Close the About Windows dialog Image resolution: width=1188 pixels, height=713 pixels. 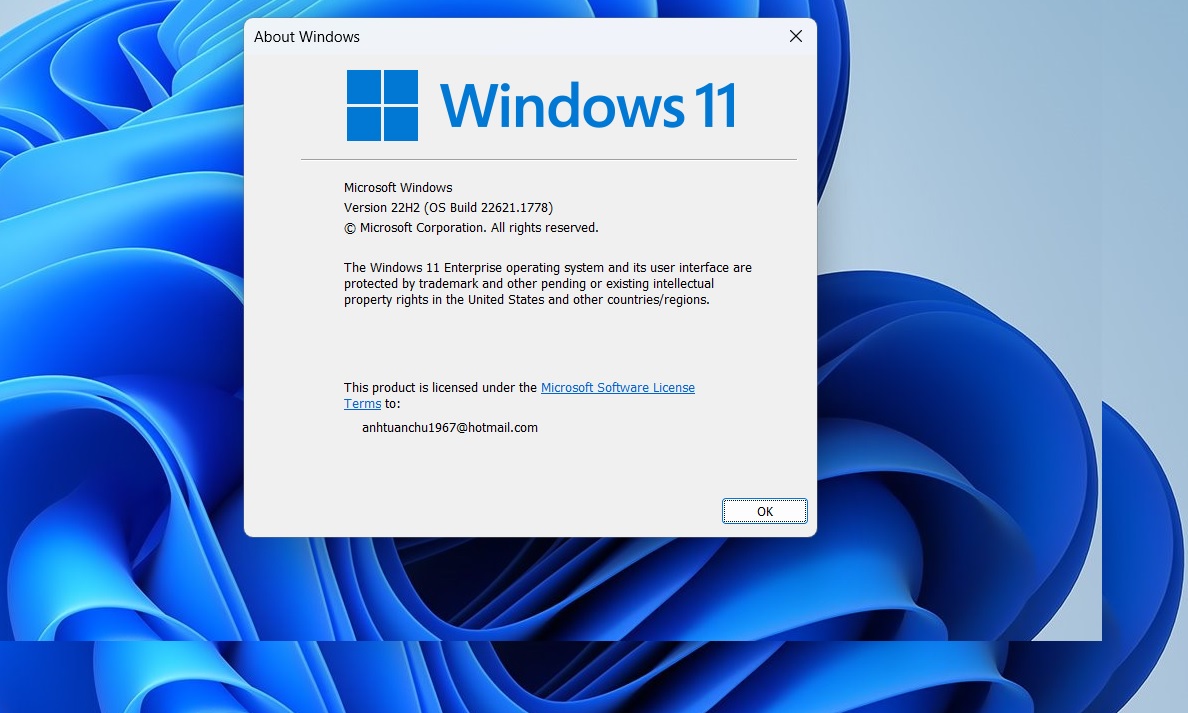pyautogui.click(x=796, y=36)
